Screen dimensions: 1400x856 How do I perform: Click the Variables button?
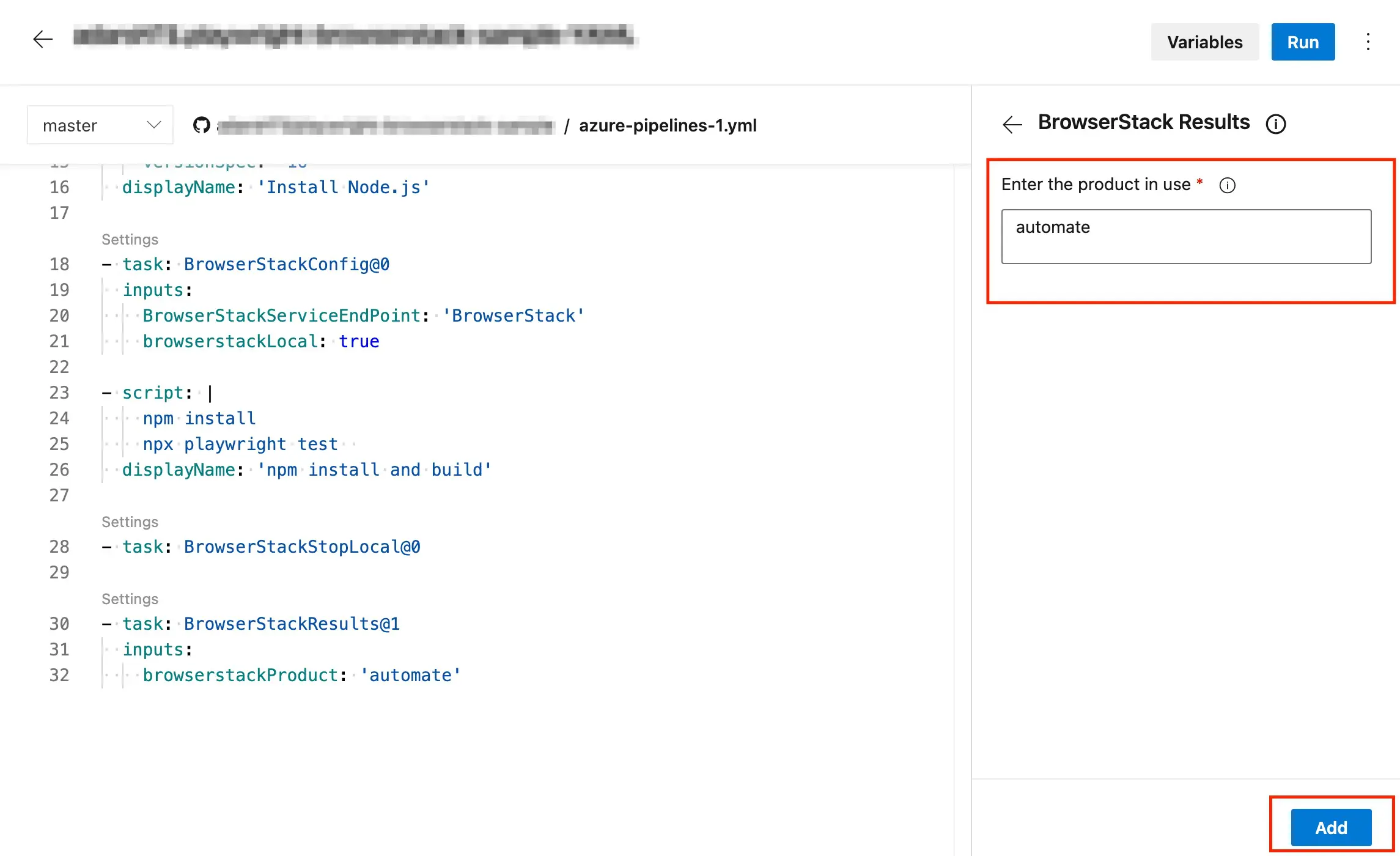tap(1204, 42)
